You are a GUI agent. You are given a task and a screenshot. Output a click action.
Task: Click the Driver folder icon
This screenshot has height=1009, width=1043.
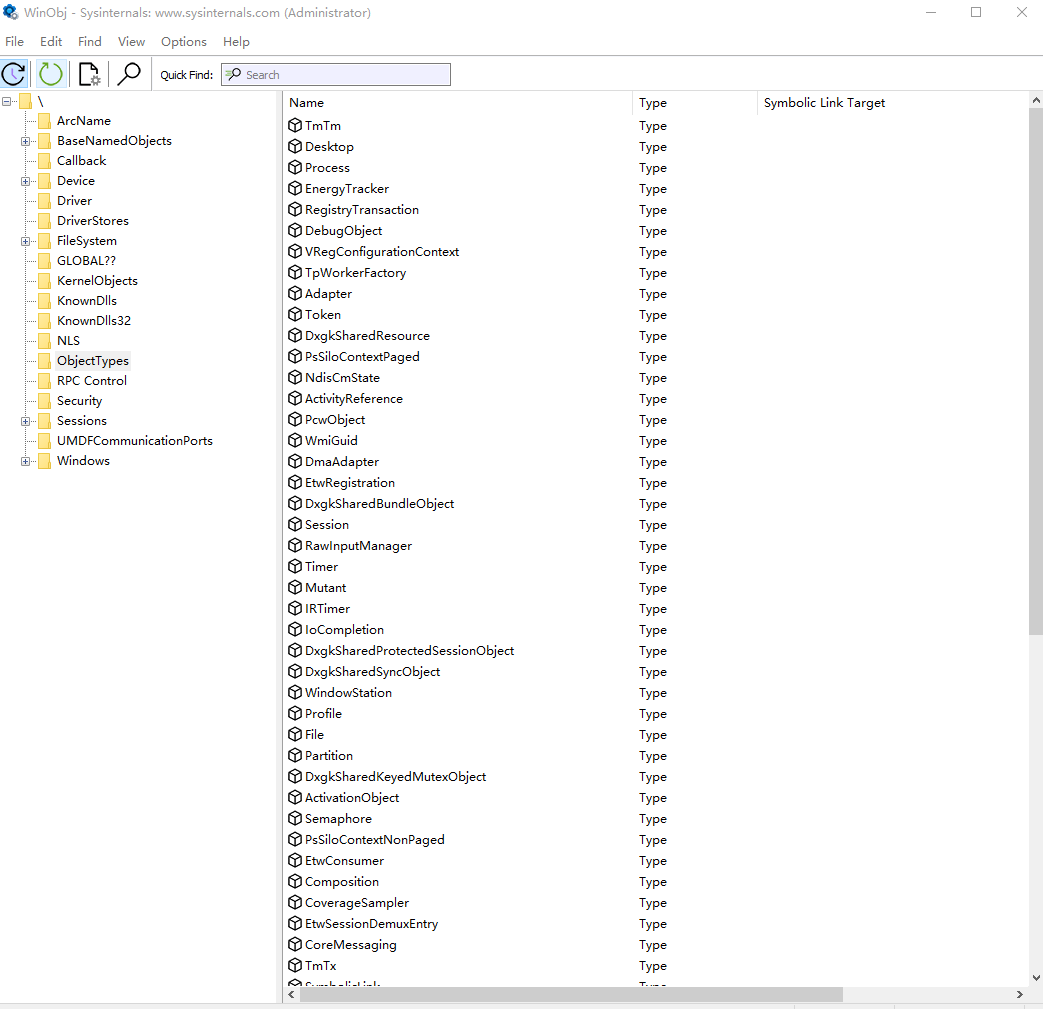[45, 201]
